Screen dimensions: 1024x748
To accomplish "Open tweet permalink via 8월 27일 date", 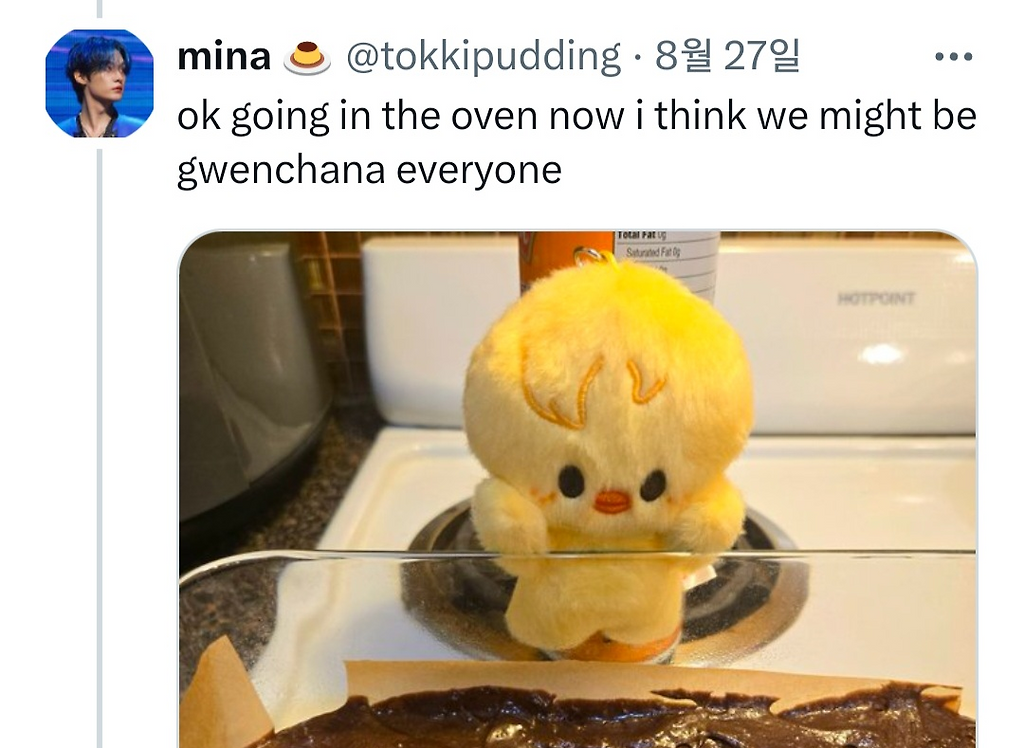I will (727, 56).
